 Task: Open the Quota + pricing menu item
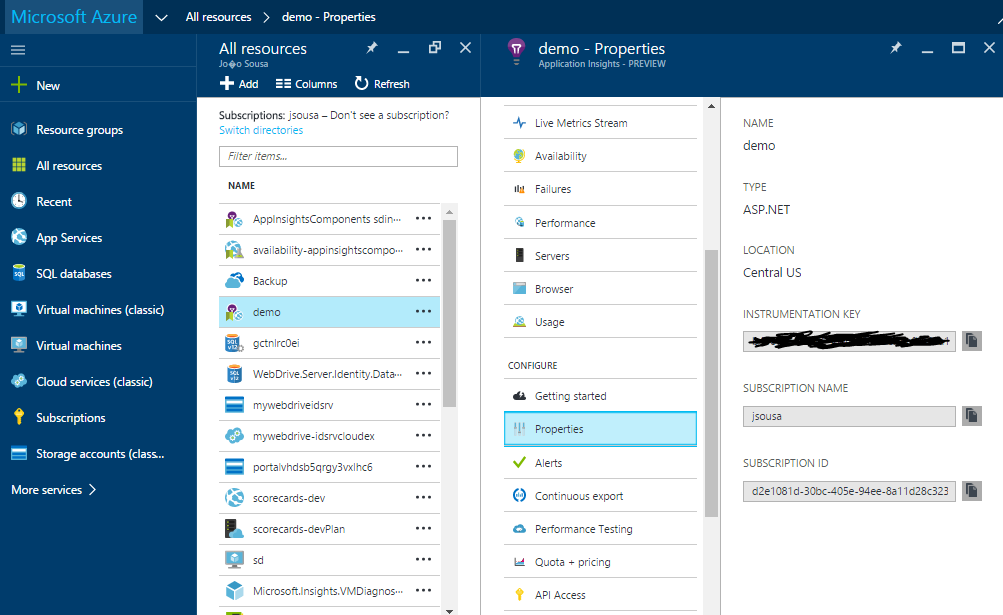[x=600, y=562]
